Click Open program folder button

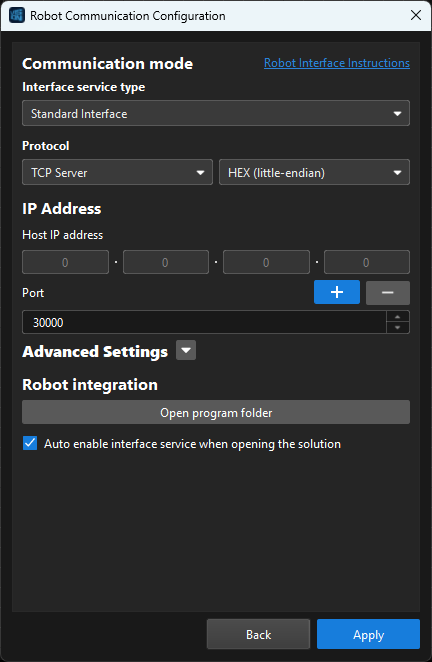point(216,412)
